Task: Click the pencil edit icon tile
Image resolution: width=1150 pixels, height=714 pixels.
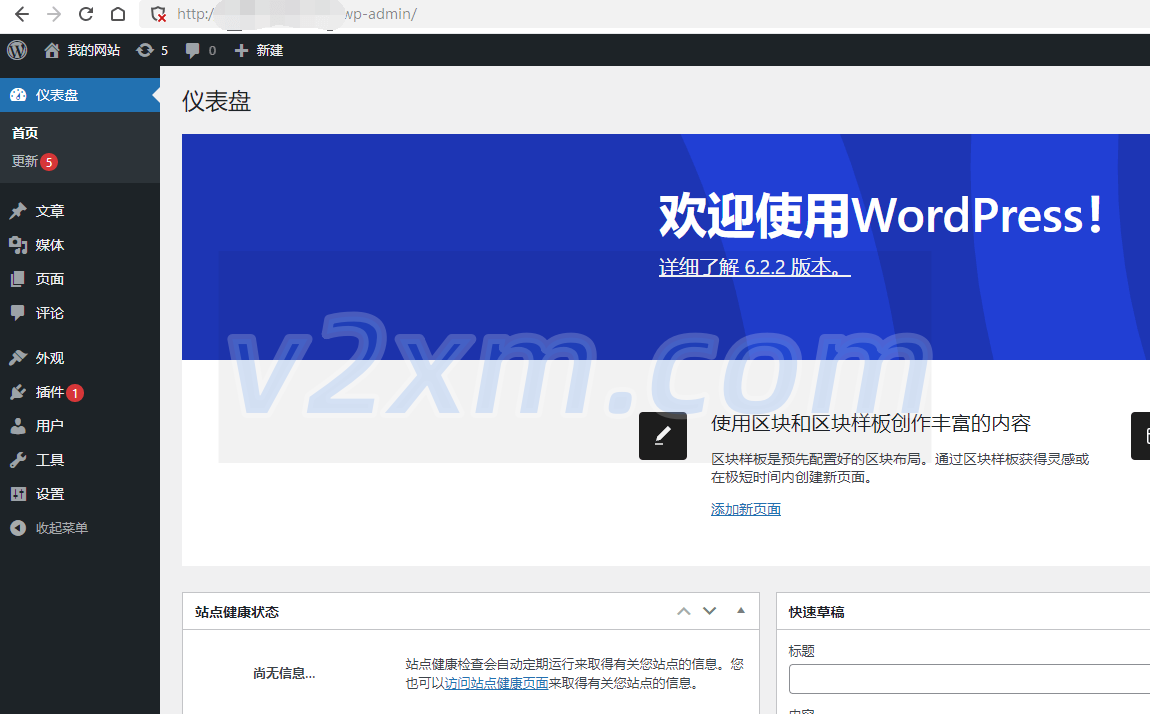Action: pyautogui.click(x=663, y=436)
